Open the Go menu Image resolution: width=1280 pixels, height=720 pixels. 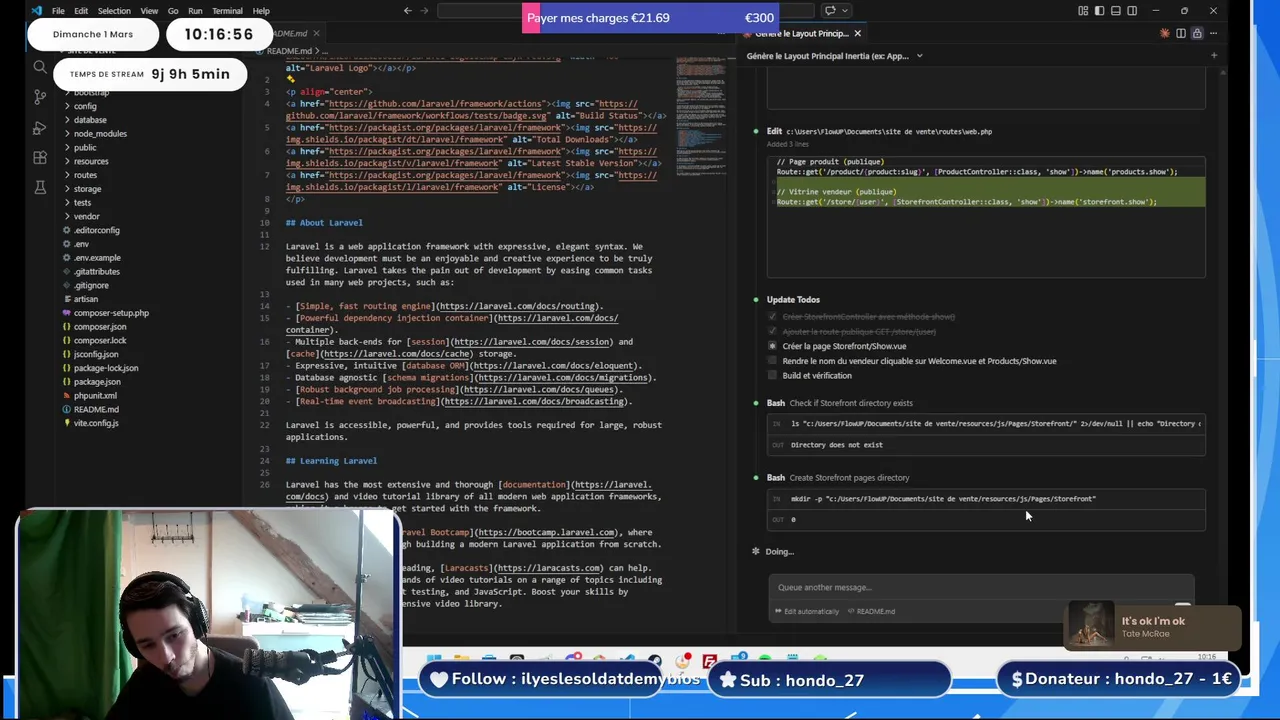[173, 11]
